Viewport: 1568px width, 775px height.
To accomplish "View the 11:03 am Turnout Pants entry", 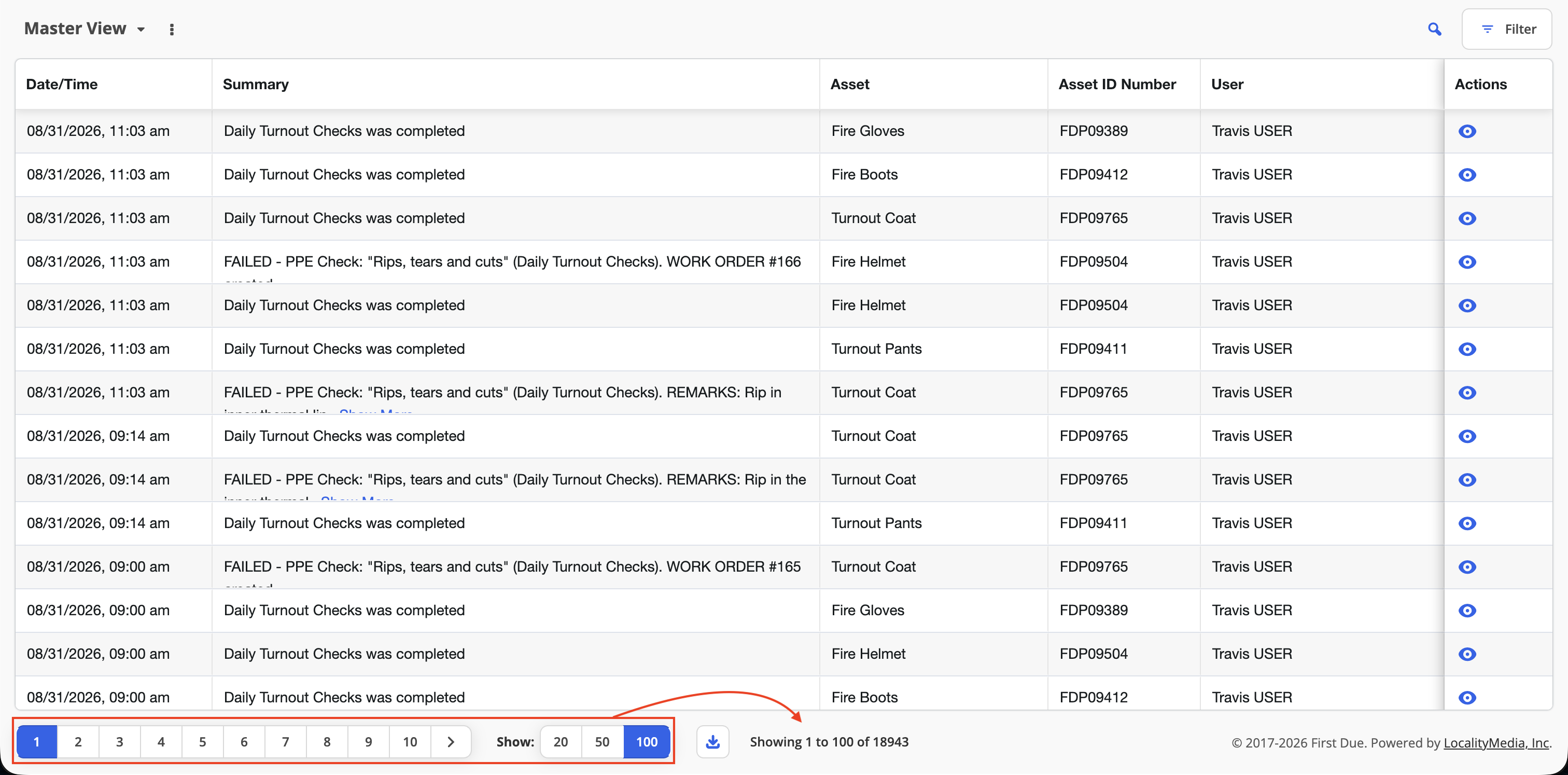I will tap(1467, 349).
